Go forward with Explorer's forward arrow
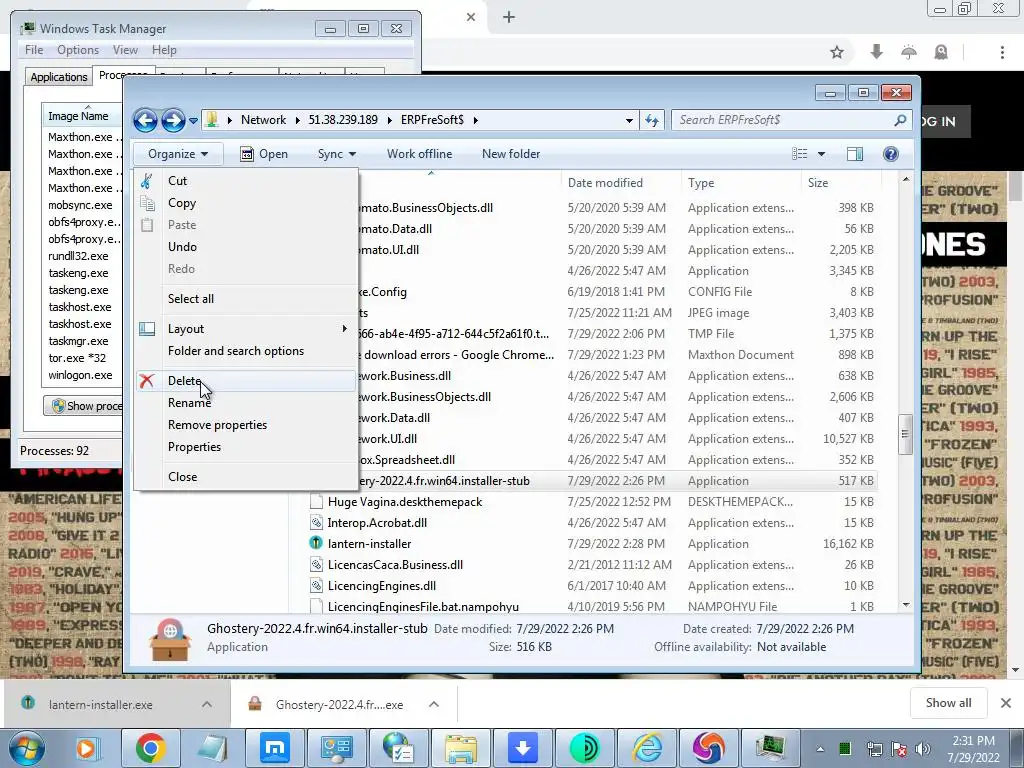The width and height of the screenshot is (1024, 768). 173,120
